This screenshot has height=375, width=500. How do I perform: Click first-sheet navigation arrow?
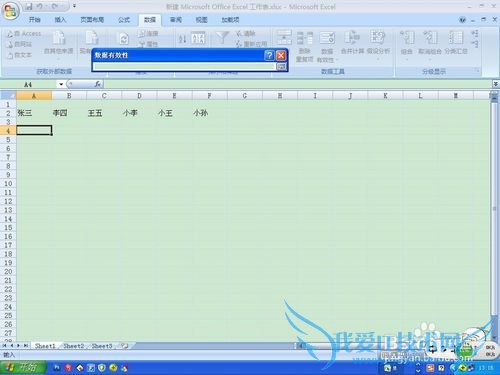coord(5,346)
